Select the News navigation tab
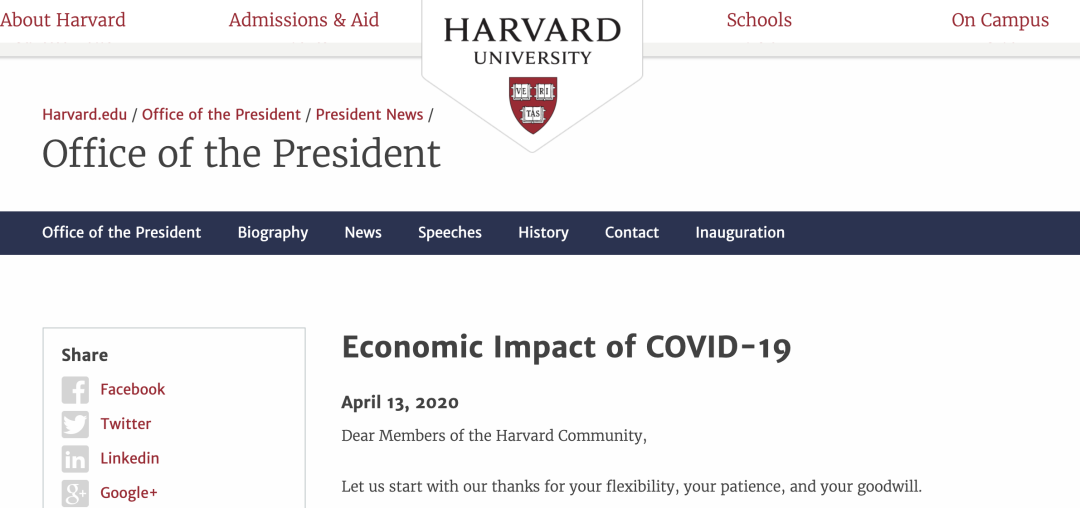 363,233
